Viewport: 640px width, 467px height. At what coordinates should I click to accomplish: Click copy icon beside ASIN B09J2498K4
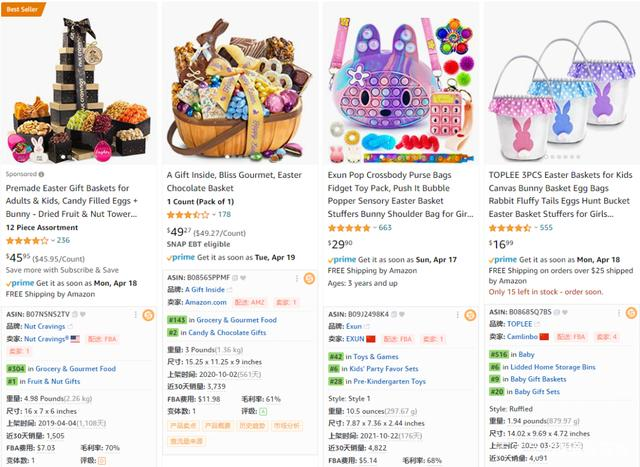(x=394, y=314)
